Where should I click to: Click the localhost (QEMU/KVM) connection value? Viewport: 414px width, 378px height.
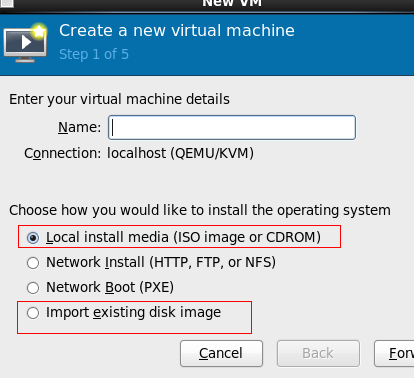[x=180, y=153]
